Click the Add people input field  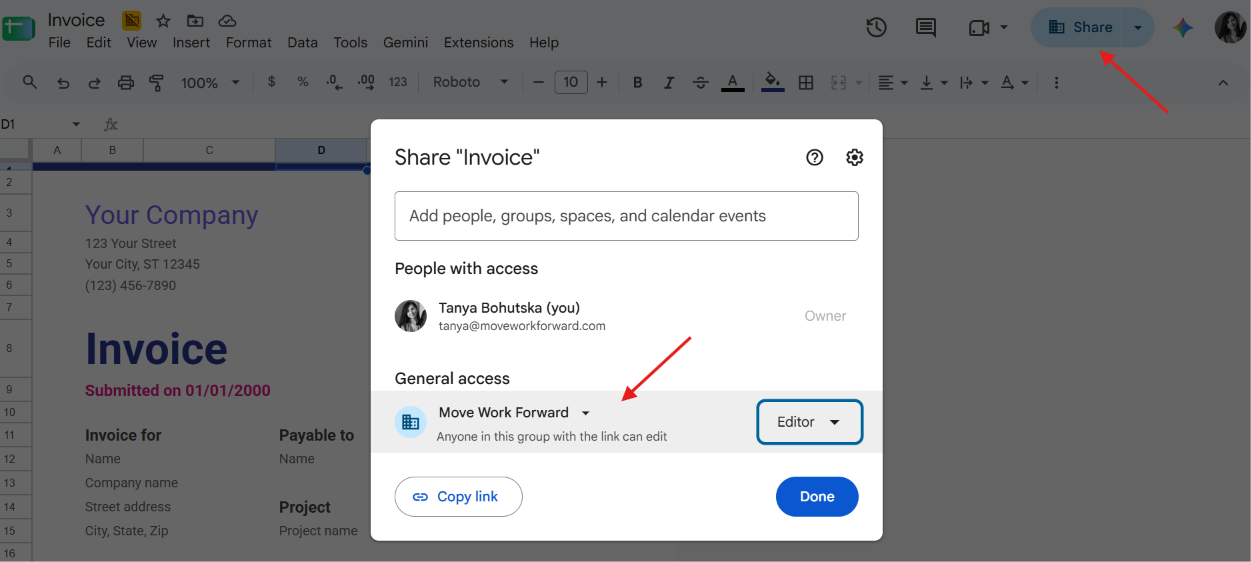tap(627, 216)
